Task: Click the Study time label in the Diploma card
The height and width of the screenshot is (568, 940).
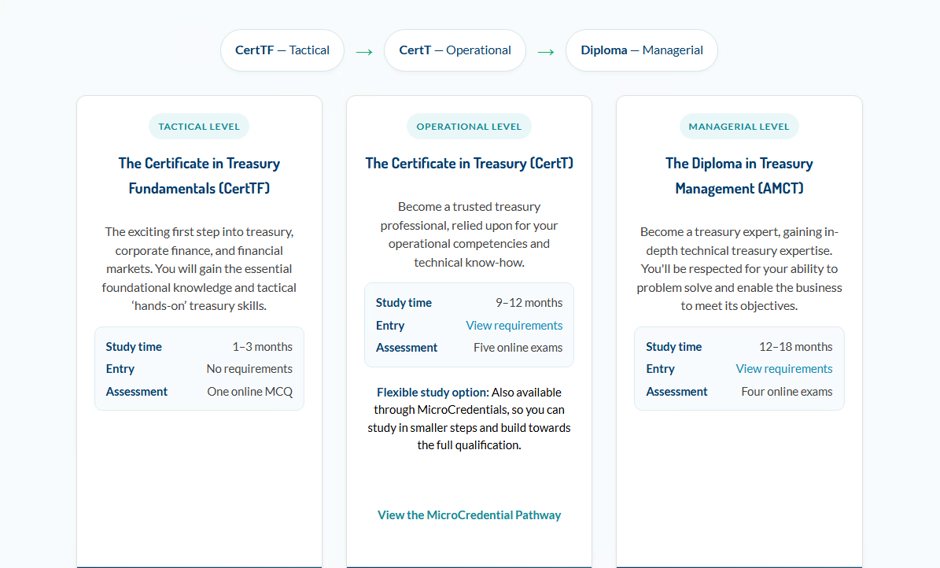Action: pyautogui.click(x=673, y=347)
